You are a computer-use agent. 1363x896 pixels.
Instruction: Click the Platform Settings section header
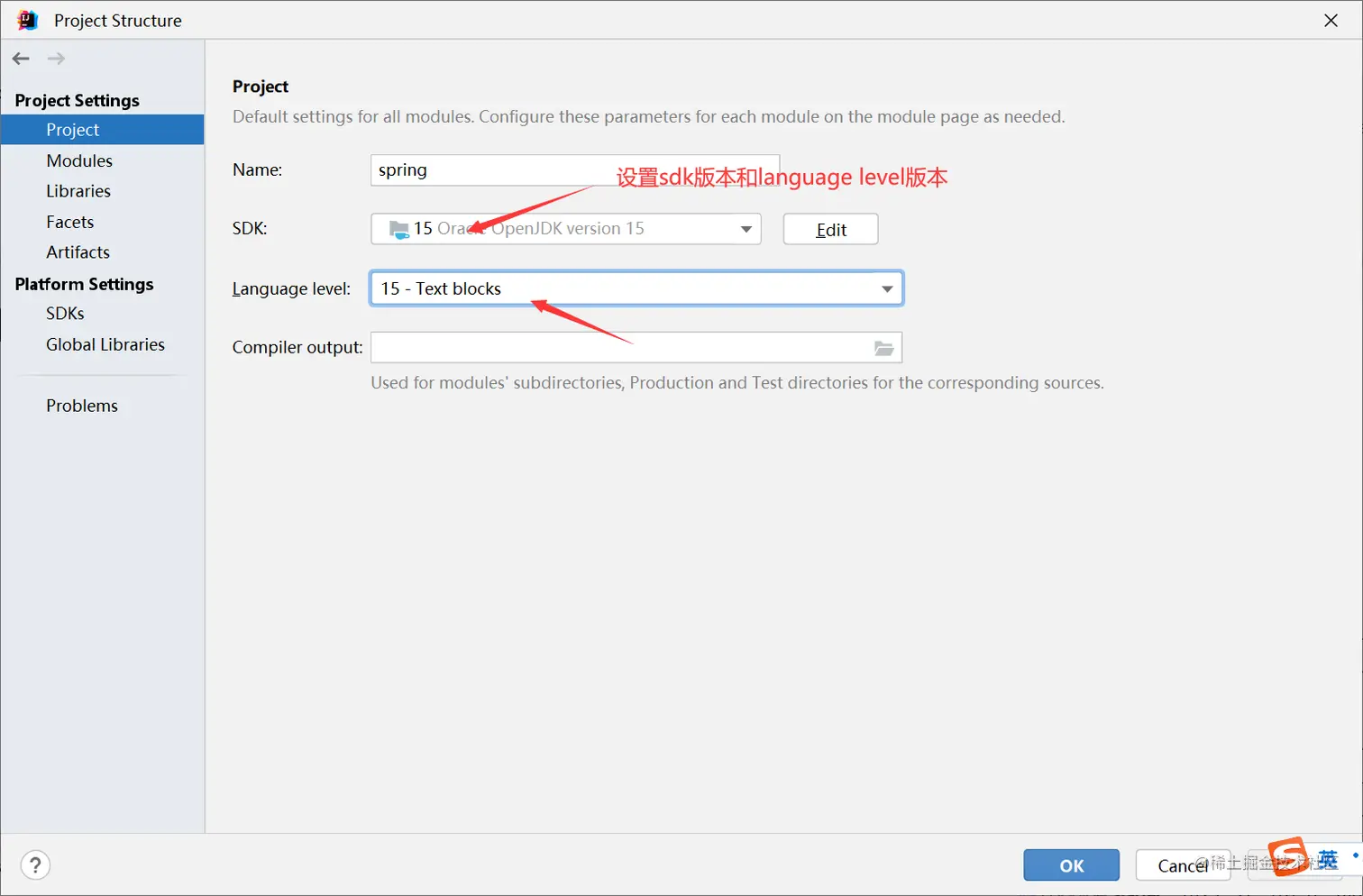(x=85, y=284)
